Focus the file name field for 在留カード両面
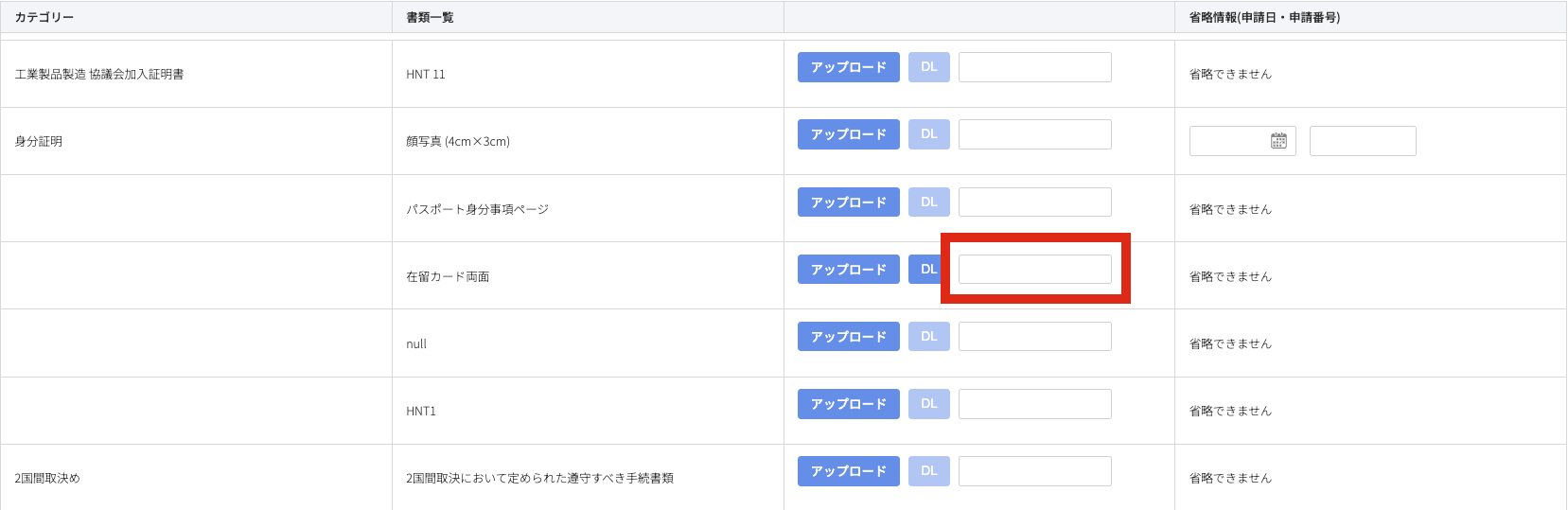 tap(1034, 270)
